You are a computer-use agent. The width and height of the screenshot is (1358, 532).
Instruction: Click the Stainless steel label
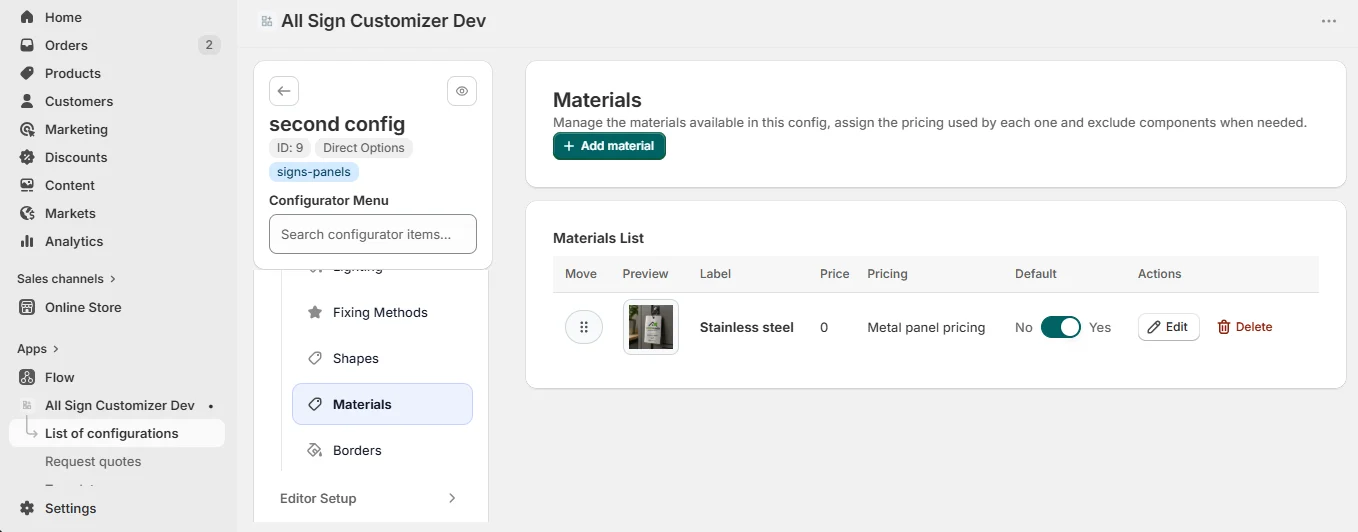(747, 327)
